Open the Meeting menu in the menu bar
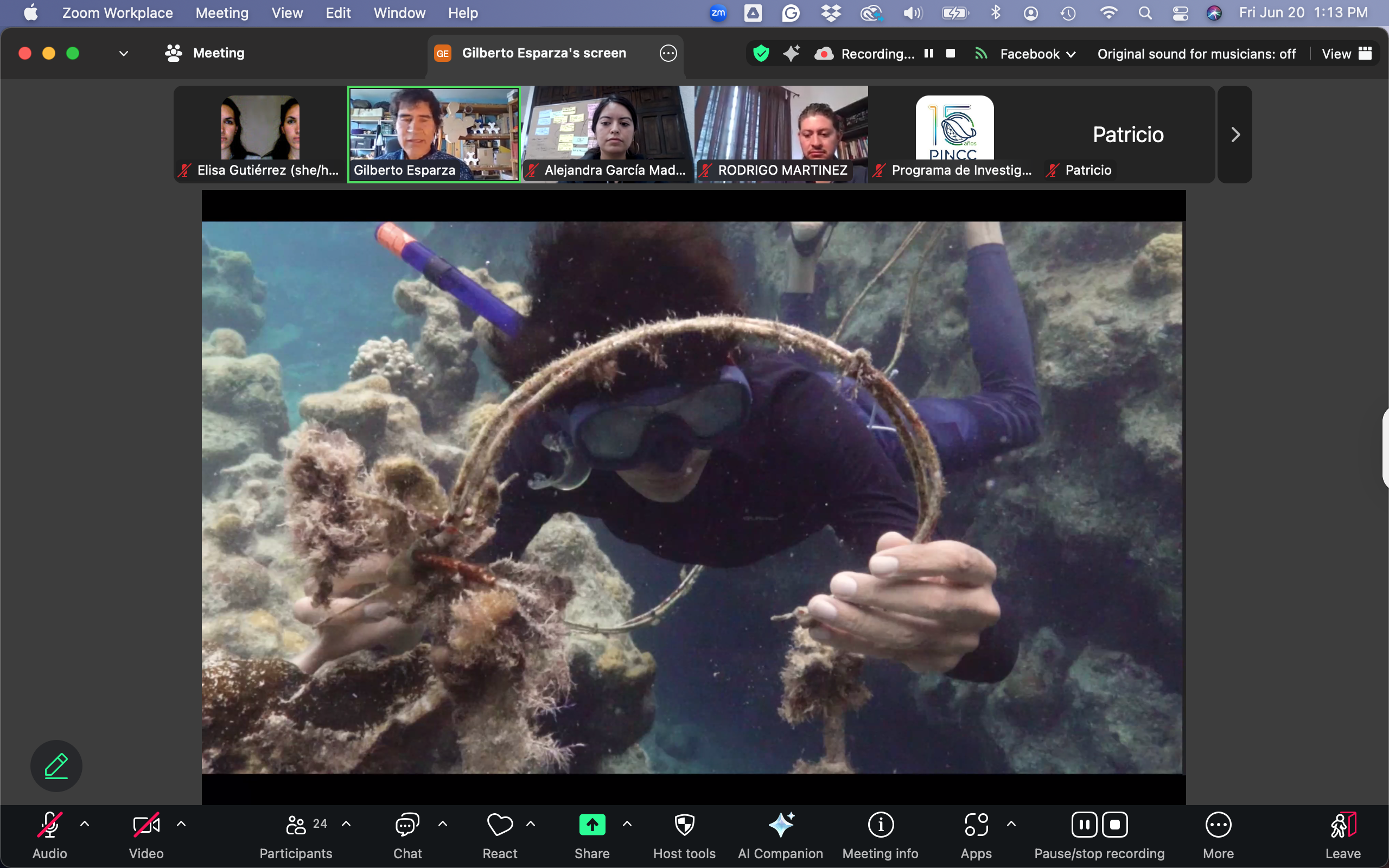1389x868 pixels. 221,12
